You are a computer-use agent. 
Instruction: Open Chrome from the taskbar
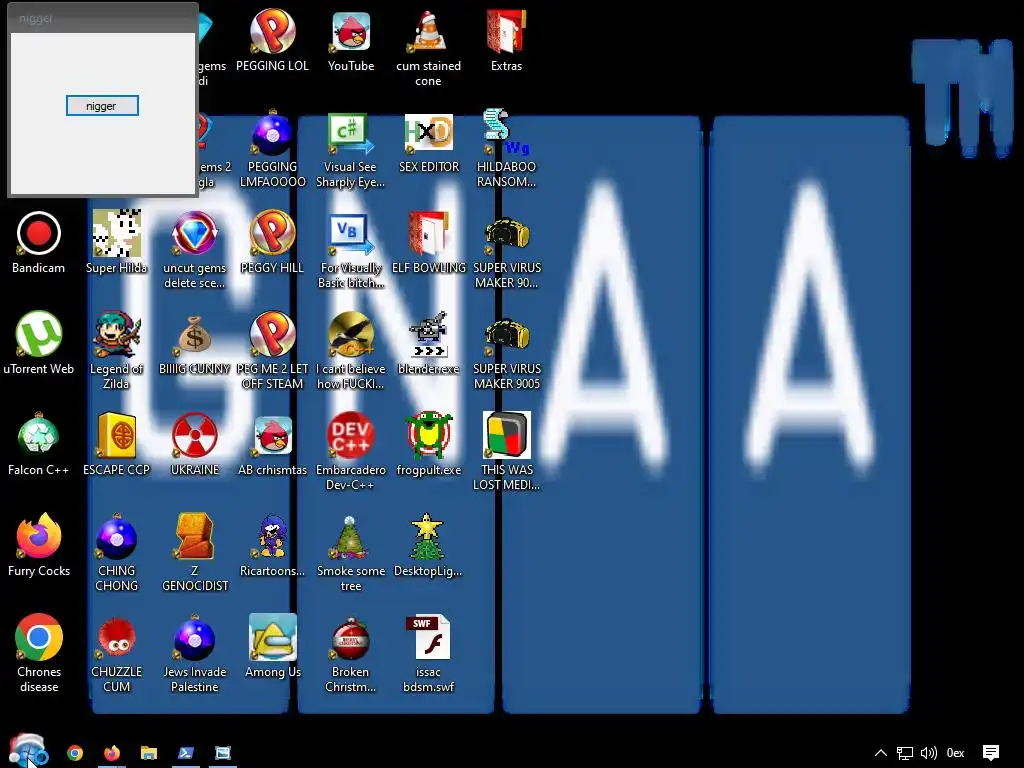click(x=75, y=753)
